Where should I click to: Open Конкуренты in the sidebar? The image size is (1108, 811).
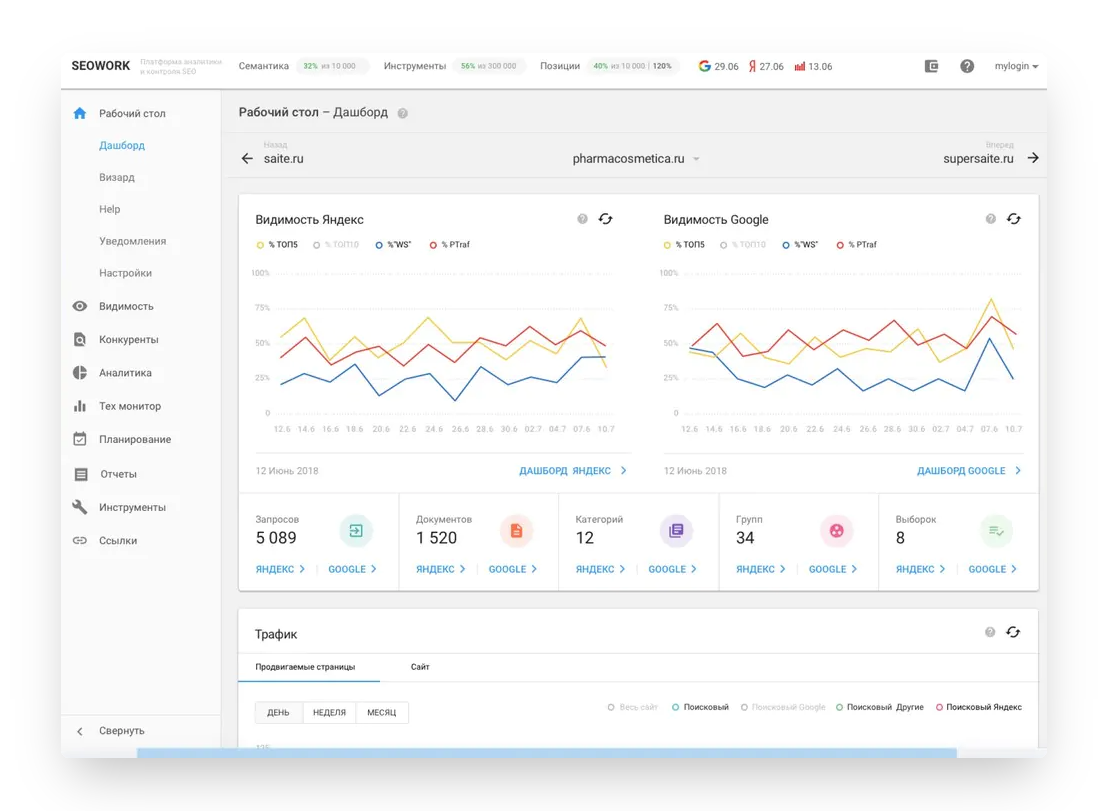[x=128, y=340]
